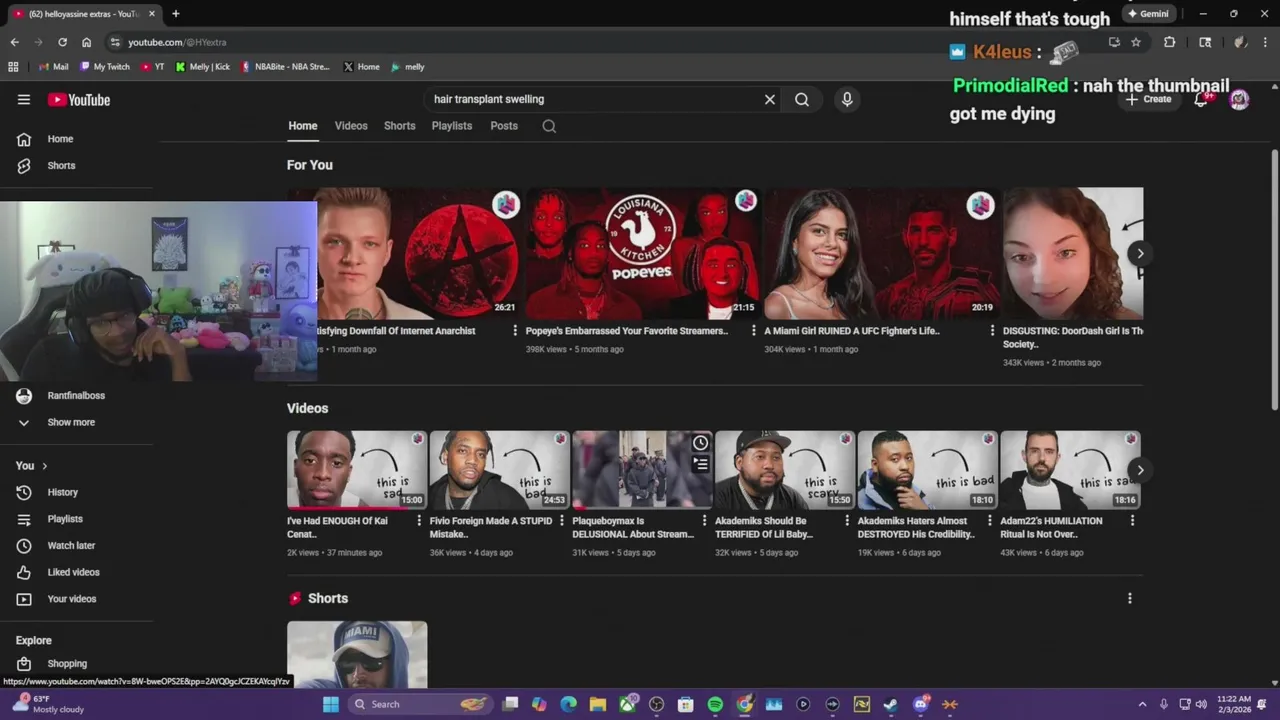Screen dimensions: 1280x720
Task: Reload the page in the browser
Action: point(62,42)
